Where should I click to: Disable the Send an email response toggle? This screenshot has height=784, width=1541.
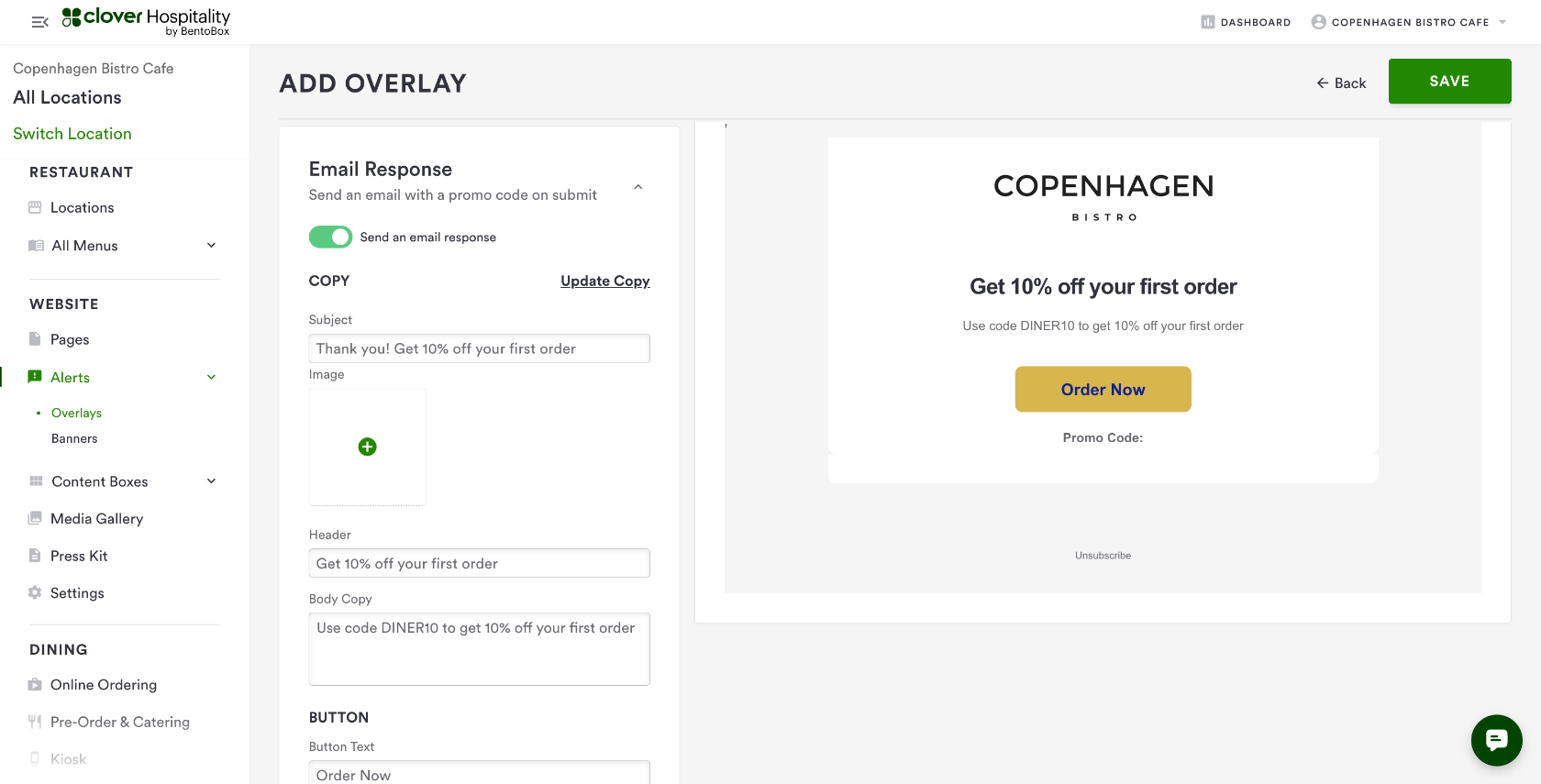330,237
